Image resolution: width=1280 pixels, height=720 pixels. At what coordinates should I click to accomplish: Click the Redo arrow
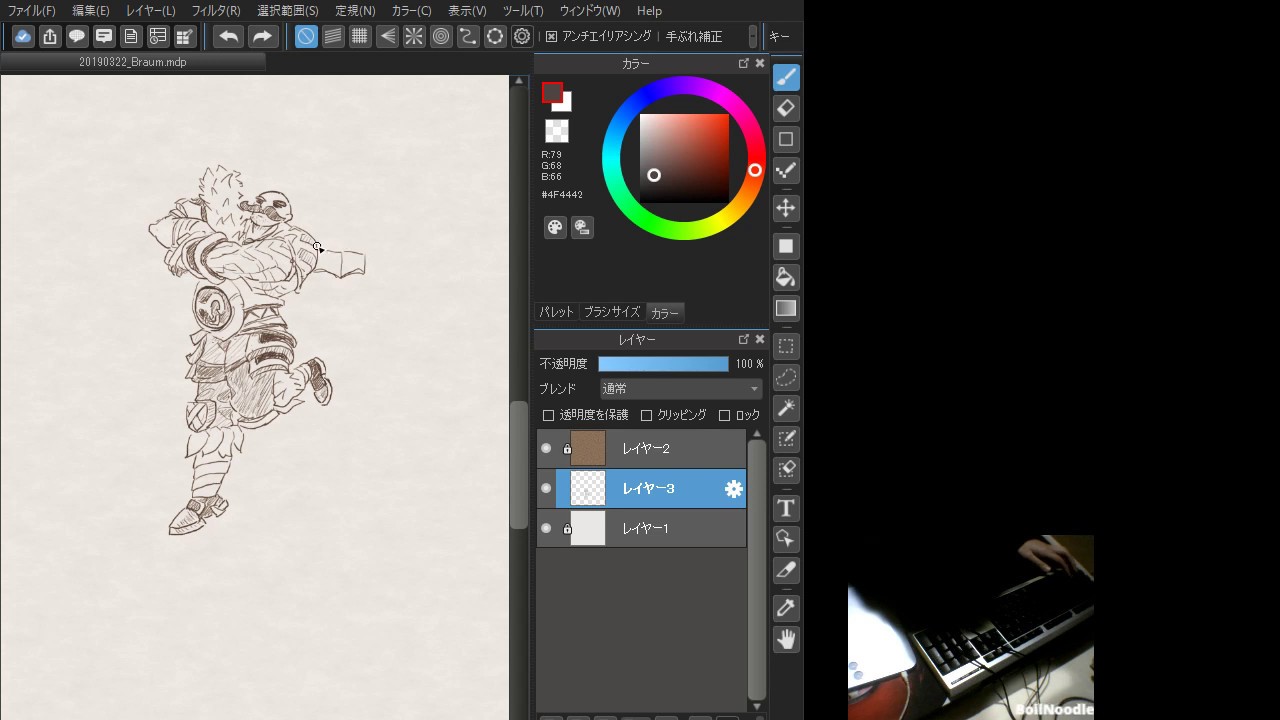(262, 37)
